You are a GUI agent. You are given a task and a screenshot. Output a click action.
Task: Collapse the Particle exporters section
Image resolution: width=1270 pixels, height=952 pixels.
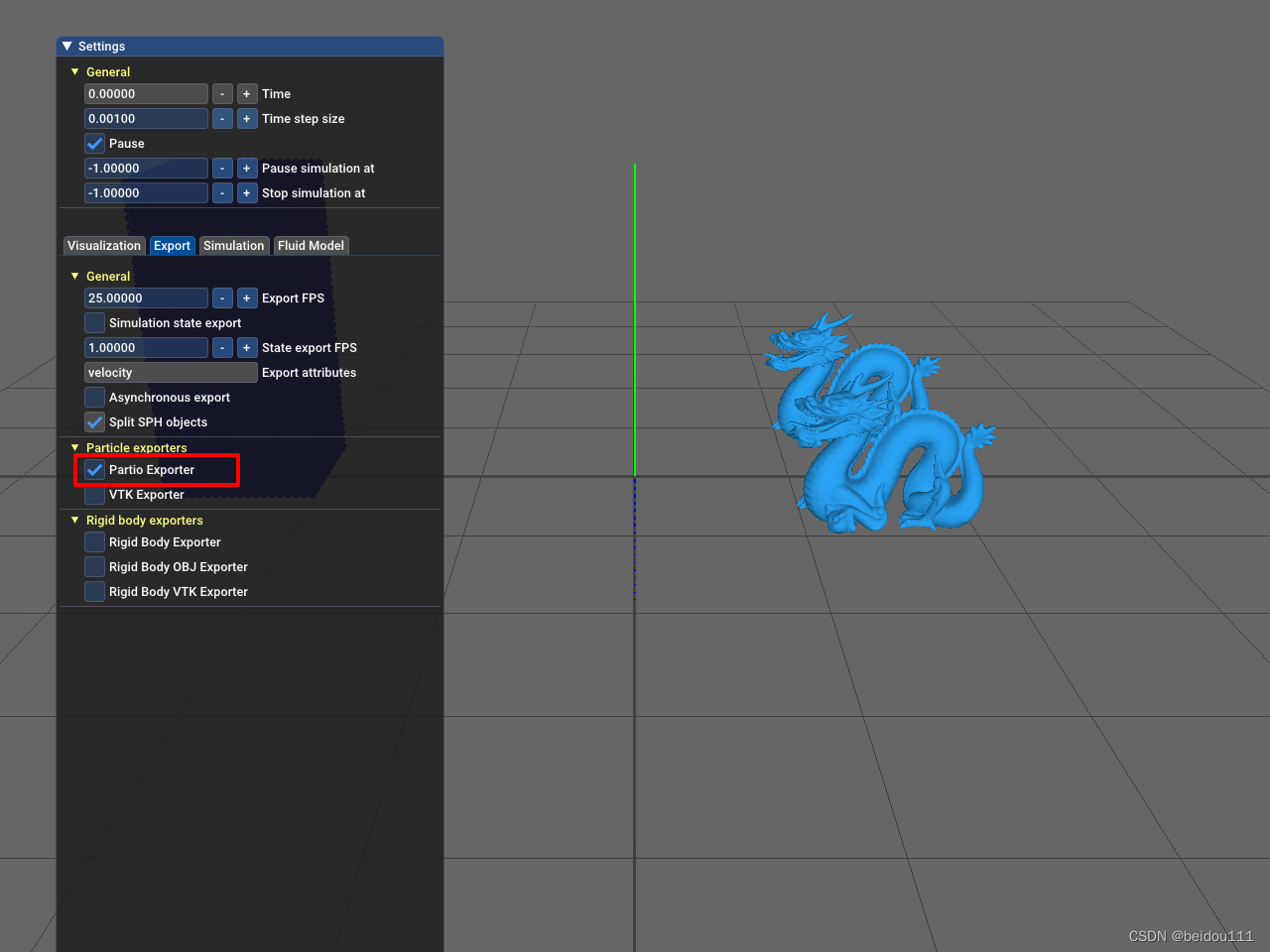click(75, 448)
